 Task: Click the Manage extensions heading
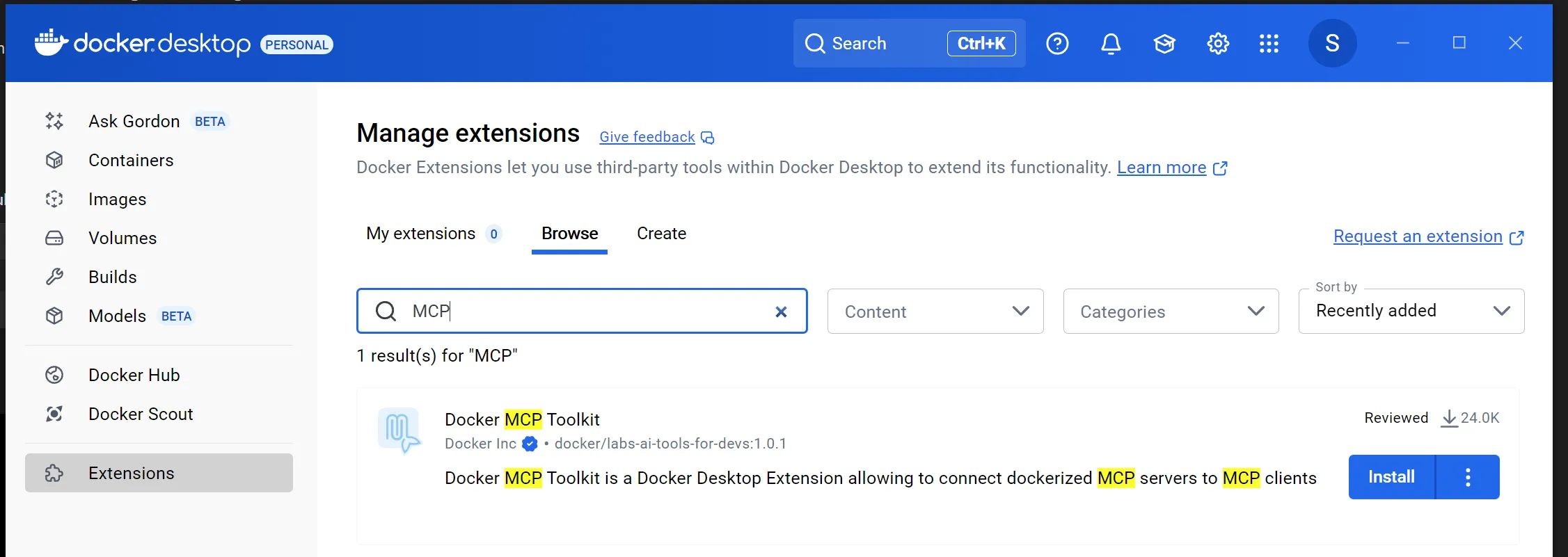point(468,133)
